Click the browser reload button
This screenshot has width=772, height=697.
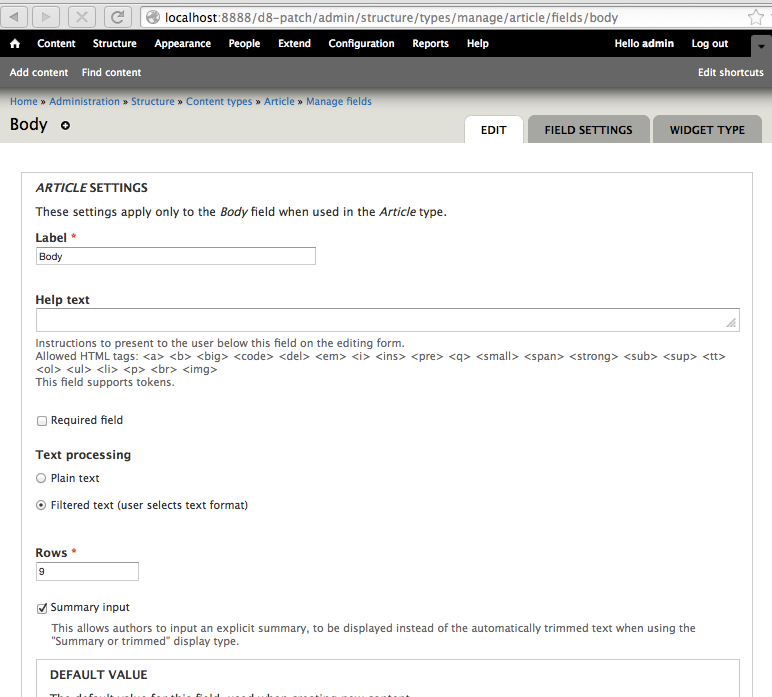point(118,17)
